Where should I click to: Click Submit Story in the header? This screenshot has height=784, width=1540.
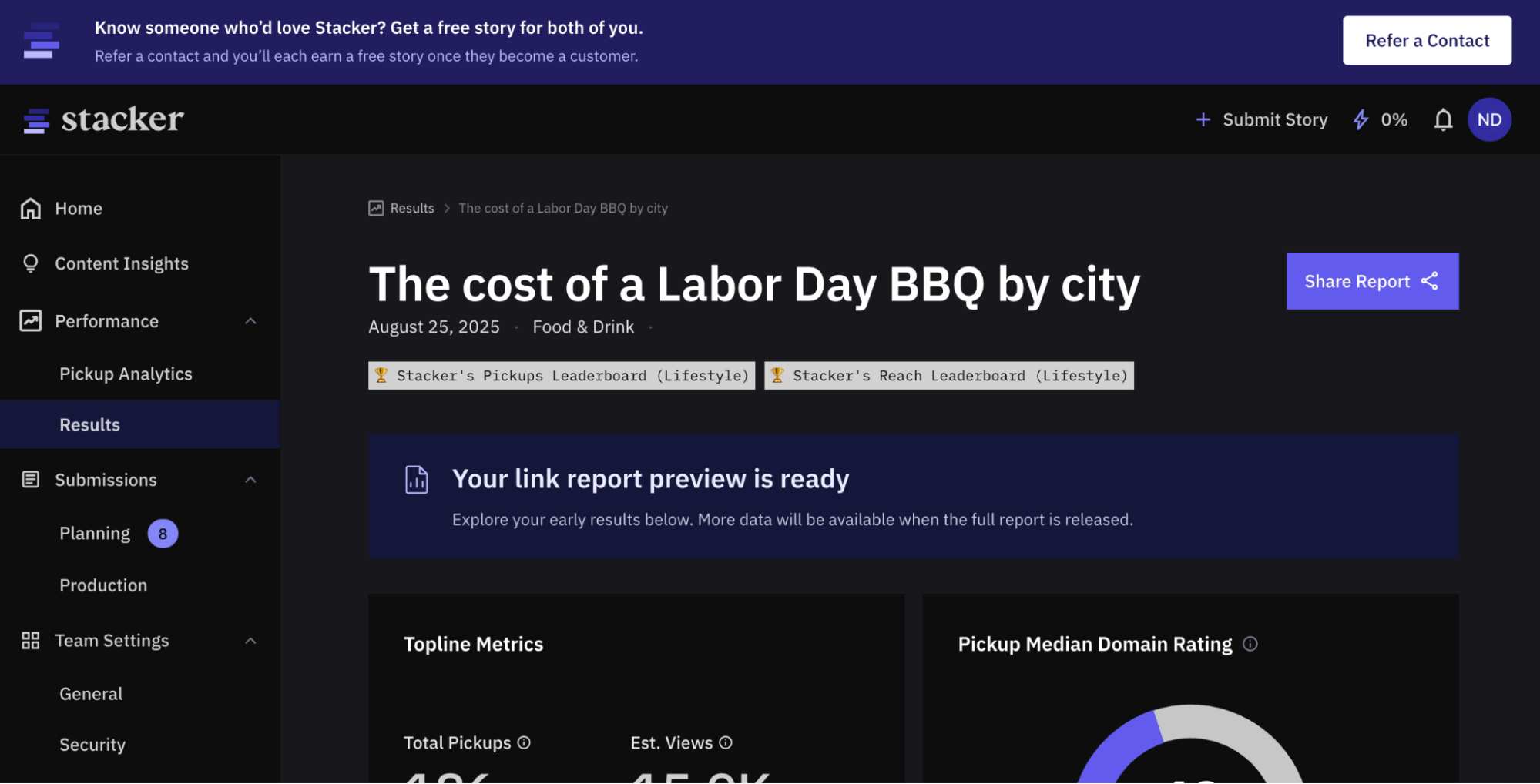coord(1275,120)
